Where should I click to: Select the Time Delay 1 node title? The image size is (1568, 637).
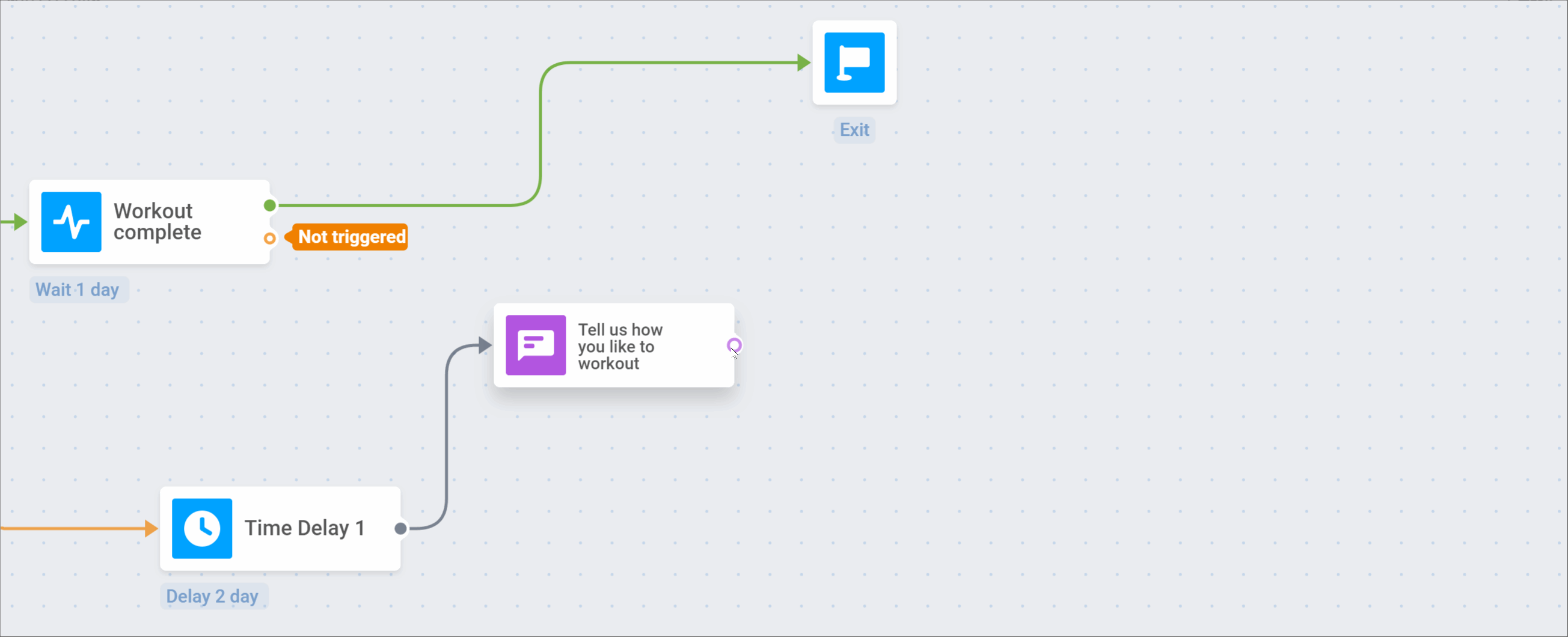pyautogui.click(x=304, y=528)
